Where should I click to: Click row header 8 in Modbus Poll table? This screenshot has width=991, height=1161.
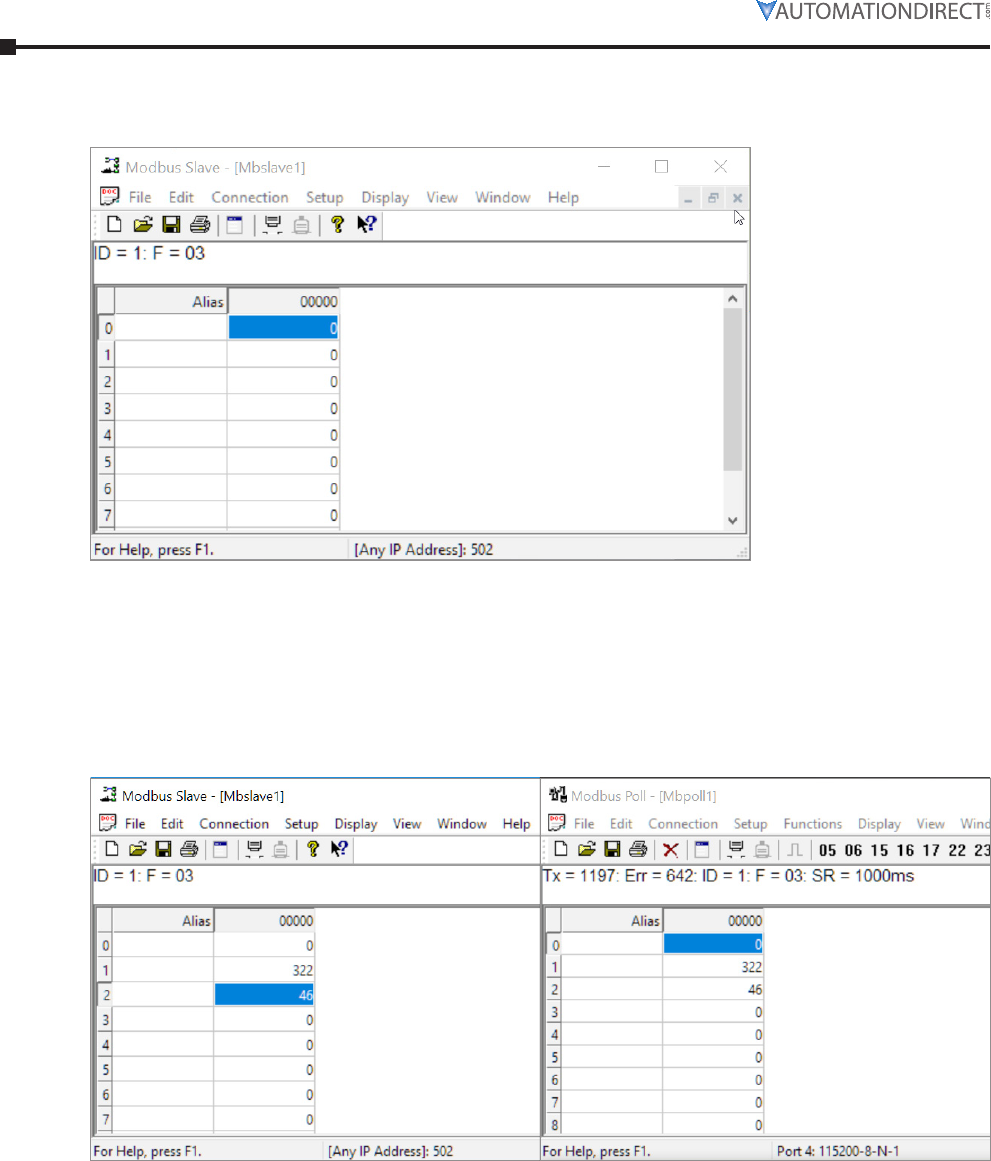[555, 1125]
